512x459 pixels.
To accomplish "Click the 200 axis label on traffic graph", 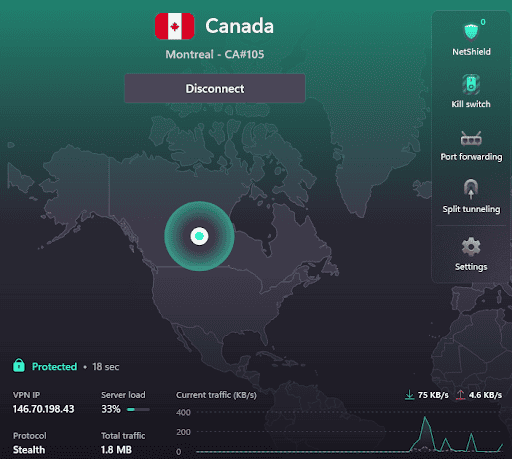I will click(x=183, y=432).
